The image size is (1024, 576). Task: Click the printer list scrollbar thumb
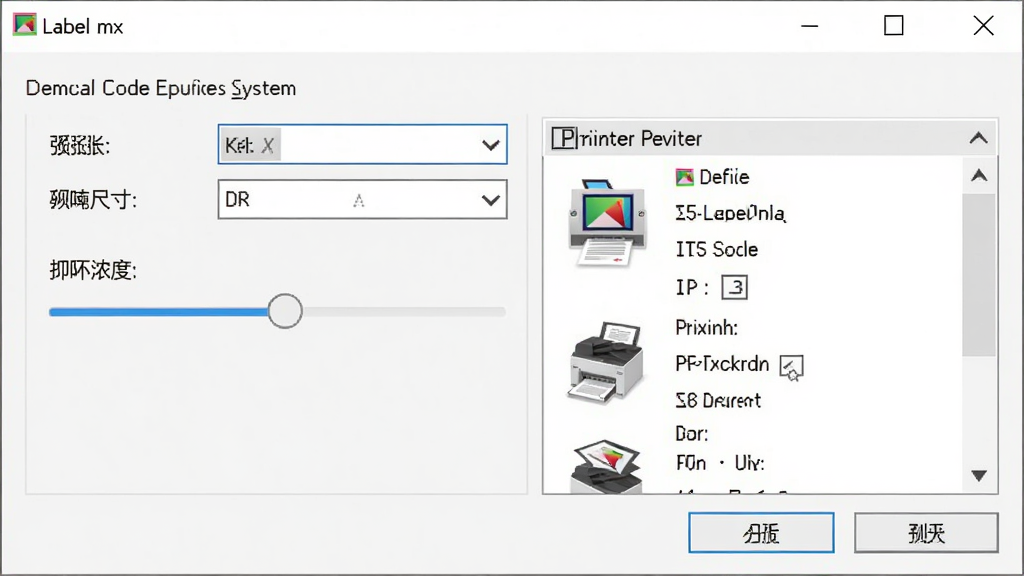(x=979, y=274)
